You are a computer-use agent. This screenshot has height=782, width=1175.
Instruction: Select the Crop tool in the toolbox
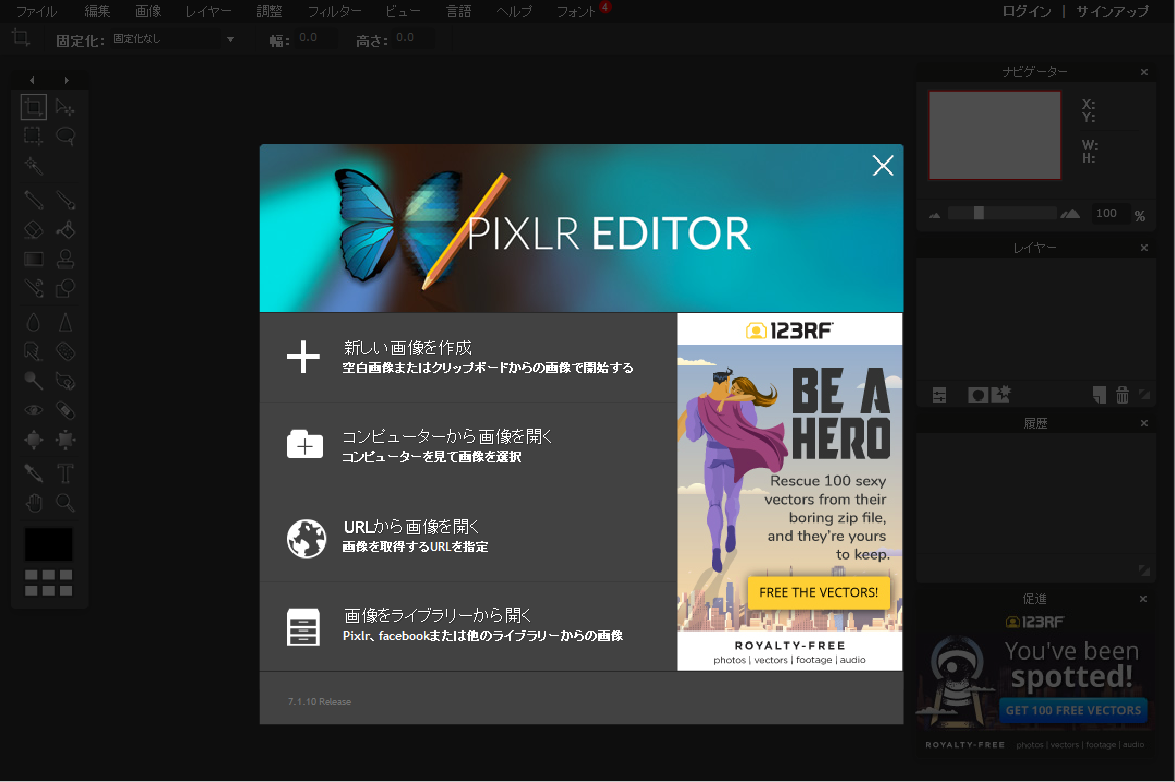(x=33, y=107)
